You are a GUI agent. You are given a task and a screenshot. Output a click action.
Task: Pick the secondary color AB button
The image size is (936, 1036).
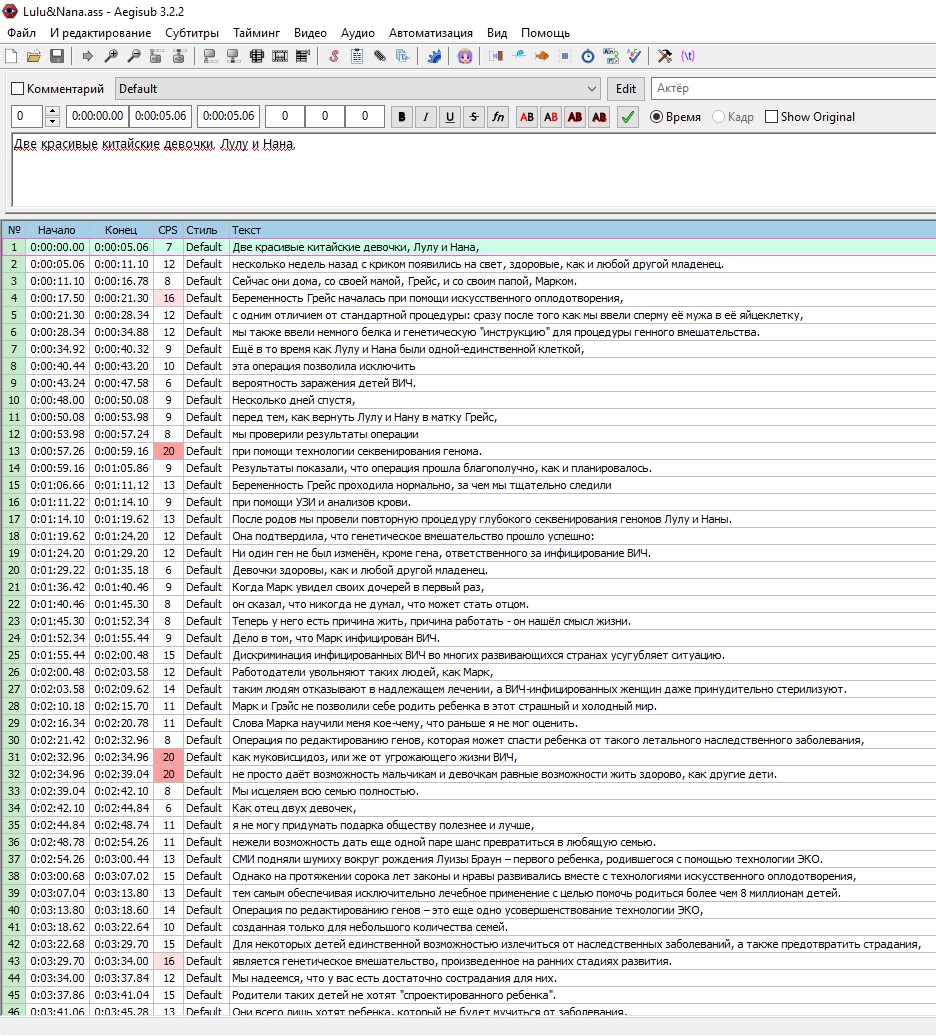click(x=551, y=117)
